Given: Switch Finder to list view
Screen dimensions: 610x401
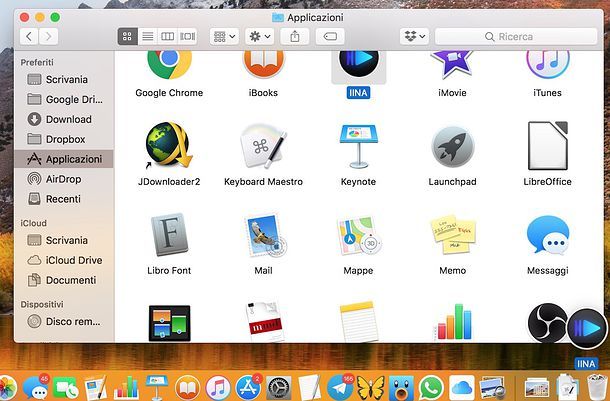Looking at the screenshot, I should click(x=147, y=37).
